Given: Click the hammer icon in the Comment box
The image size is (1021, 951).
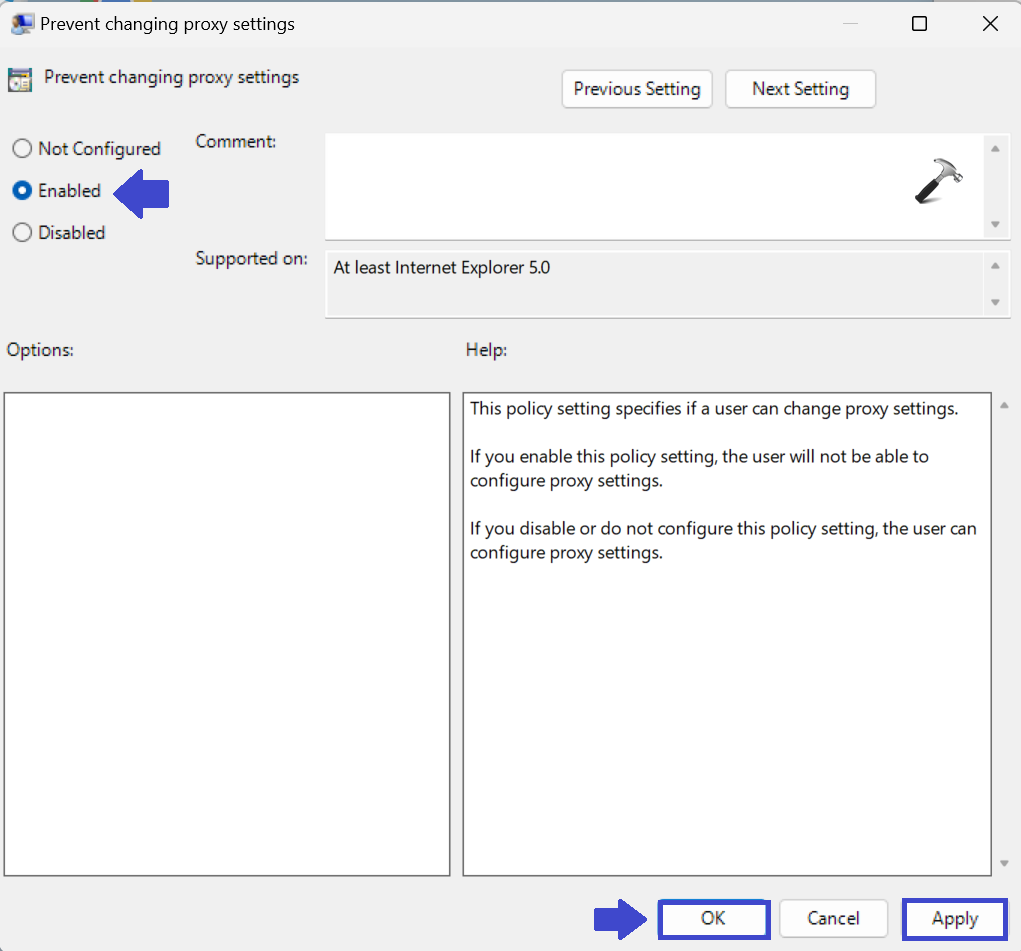Looking at the screenshot, I should 938,182.
